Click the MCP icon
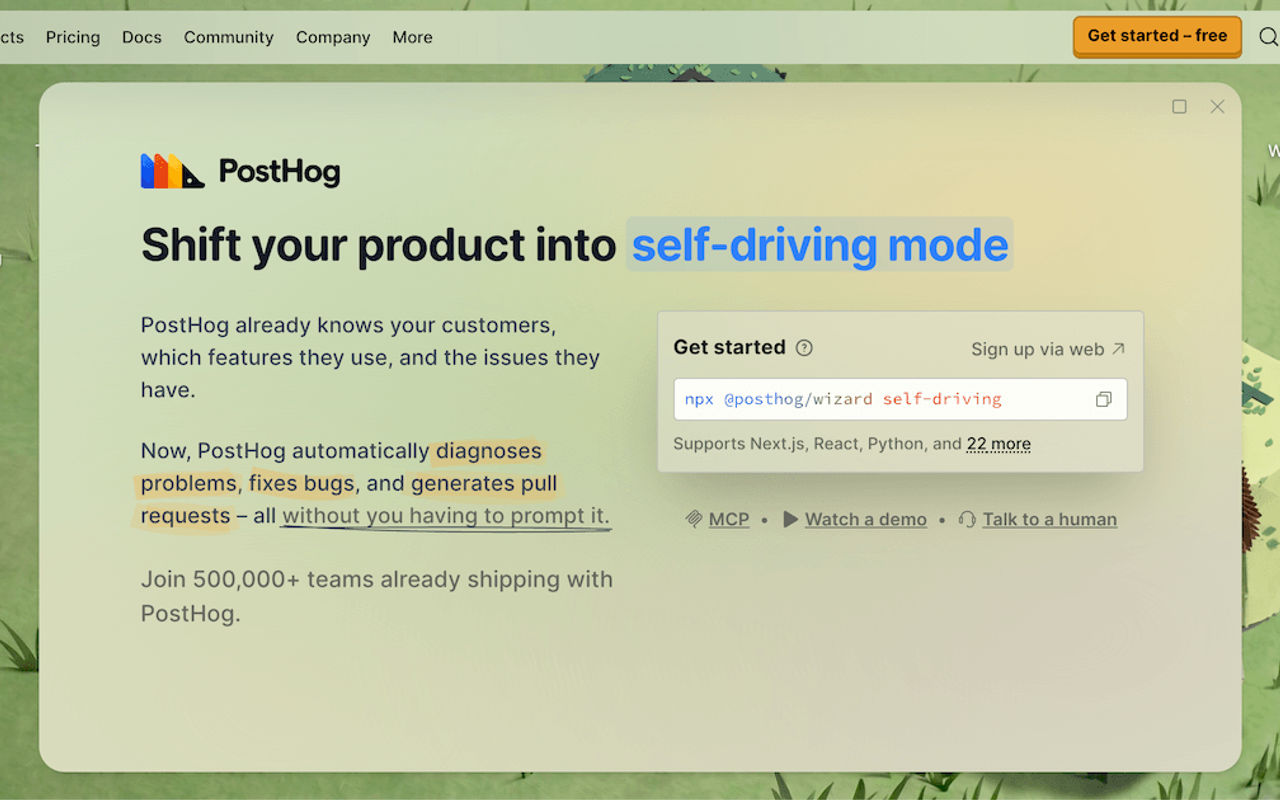 [694, 519]
